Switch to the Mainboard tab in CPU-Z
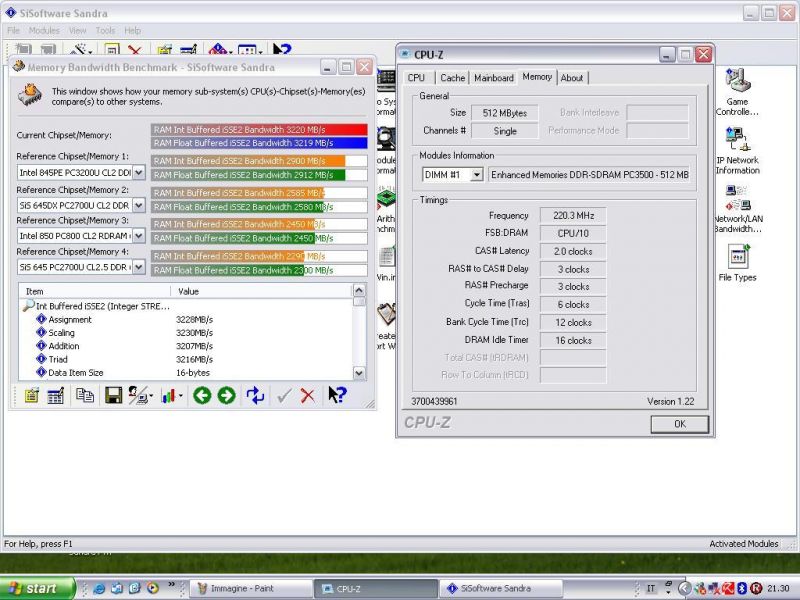This screenshot has width=800, height=600. pyautogui.click(x=494, y=78)
